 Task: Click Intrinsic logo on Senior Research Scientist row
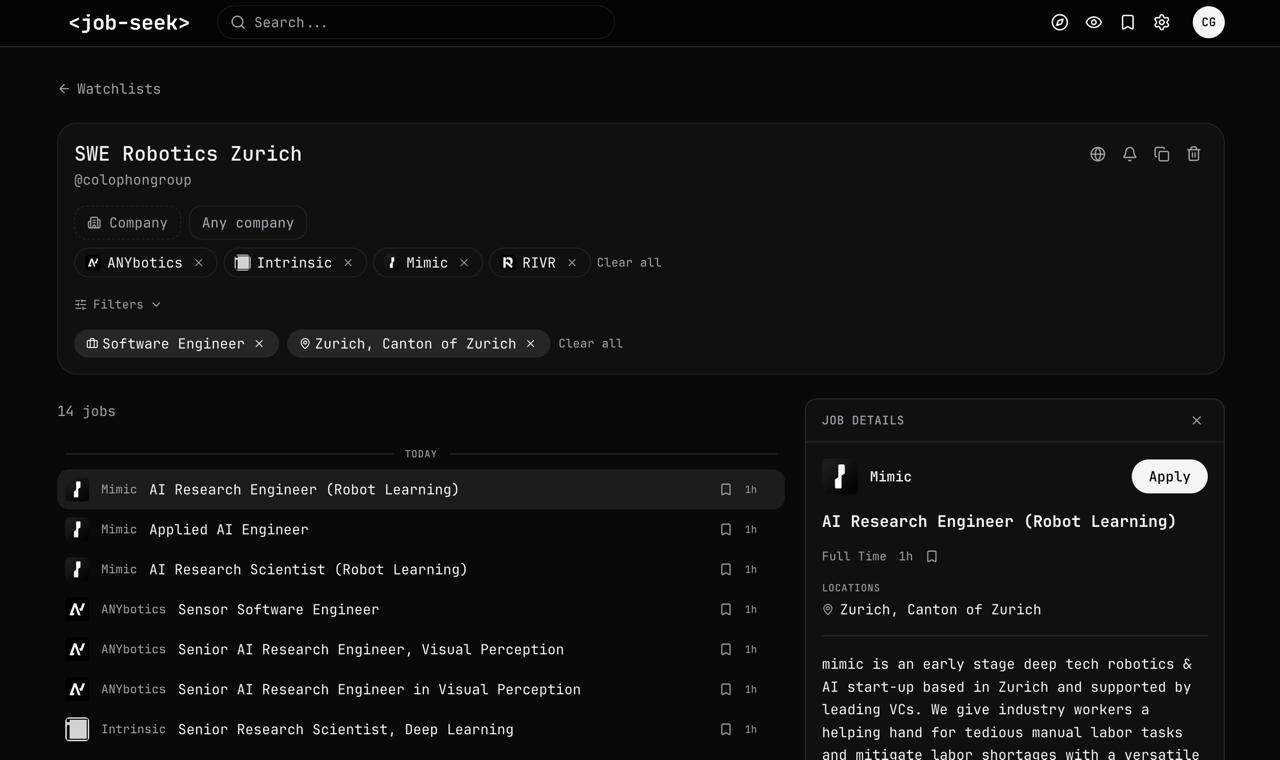(x=77, y=729)
